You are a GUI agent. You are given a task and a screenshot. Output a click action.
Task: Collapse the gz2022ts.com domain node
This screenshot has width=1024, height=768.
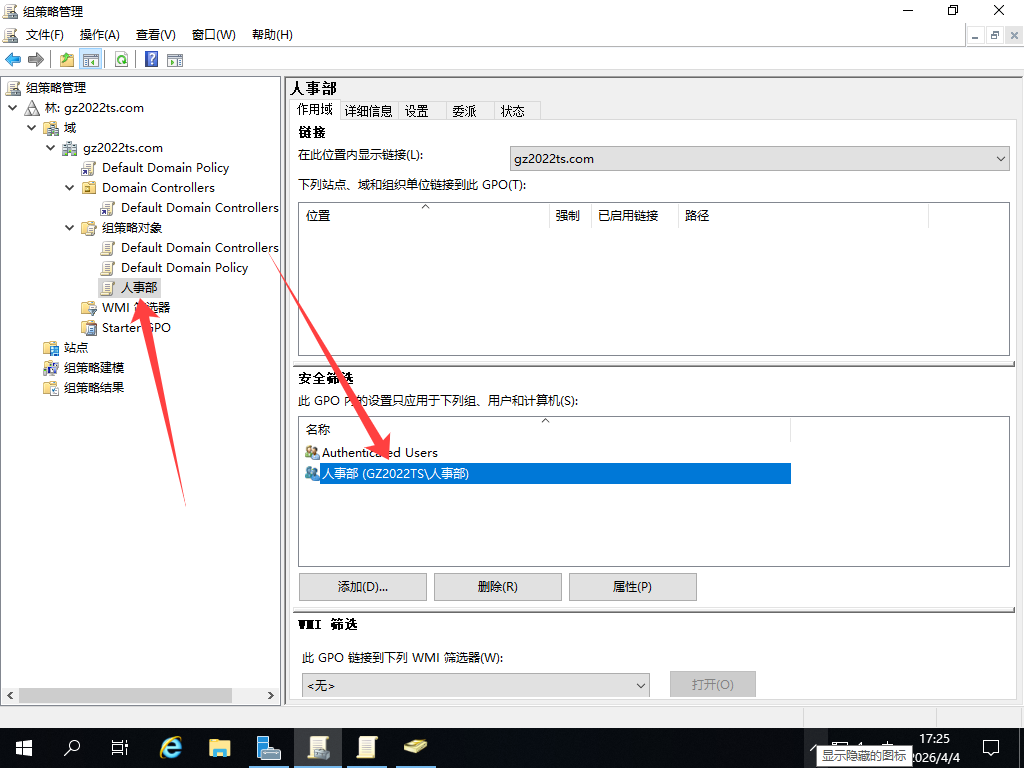click(51, 148)
